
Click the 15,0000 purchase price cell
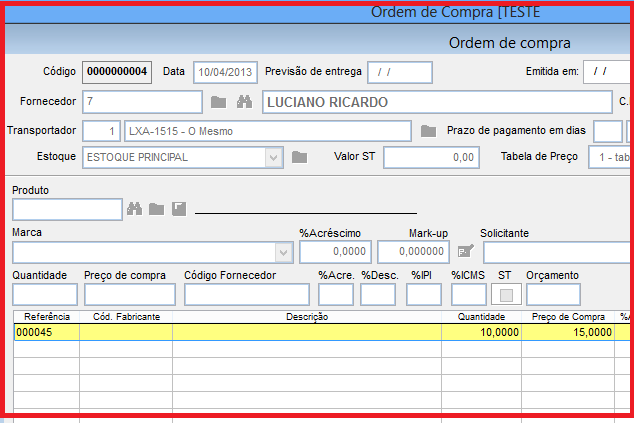tap(568, 332)
